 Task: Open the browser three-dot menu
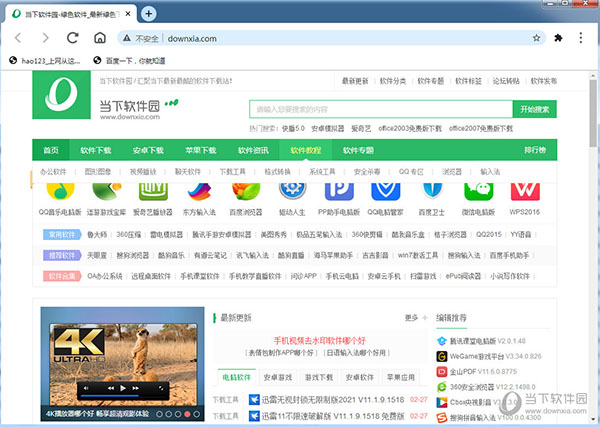(x=581, y=38)
